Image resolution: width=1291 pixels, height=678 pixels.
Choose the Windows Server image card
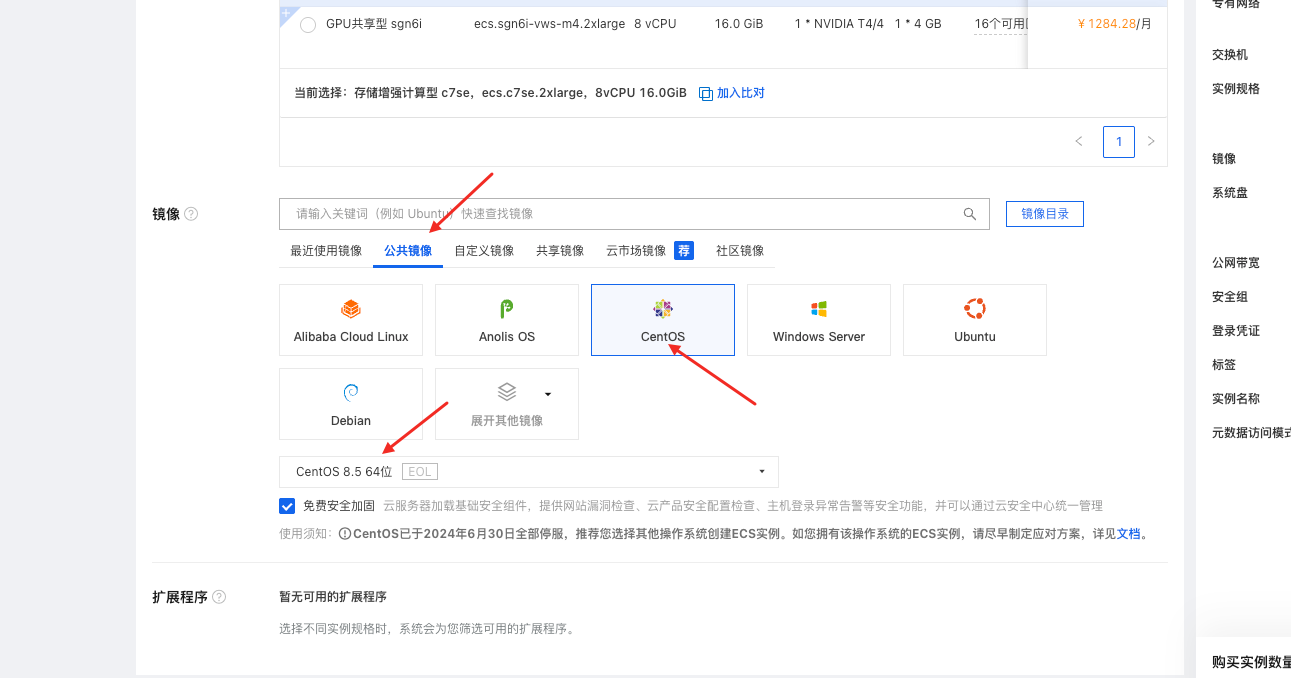point(819,320)
